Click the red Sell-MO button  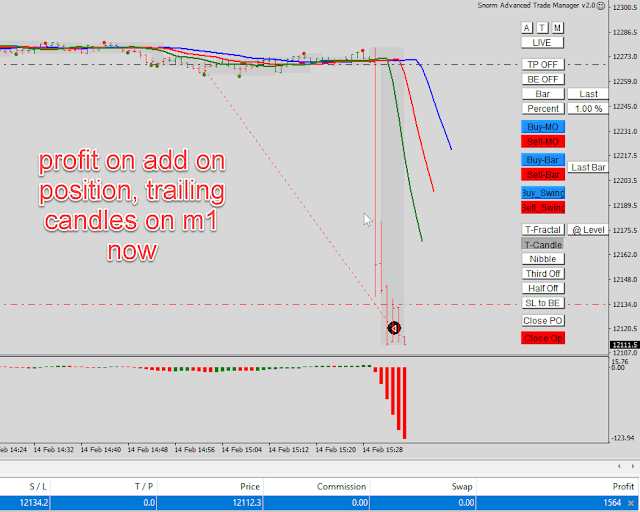543,142
